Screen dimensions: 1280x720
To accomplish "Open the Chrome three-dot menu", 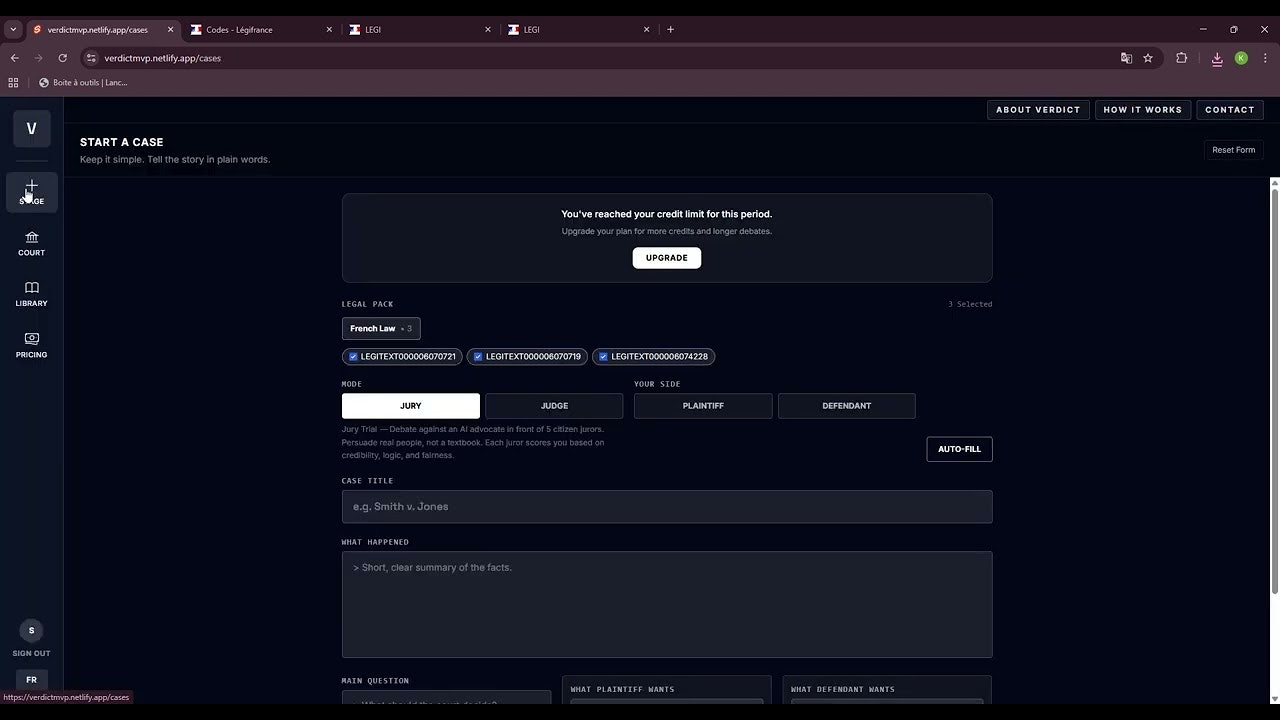I will 1265,58.
